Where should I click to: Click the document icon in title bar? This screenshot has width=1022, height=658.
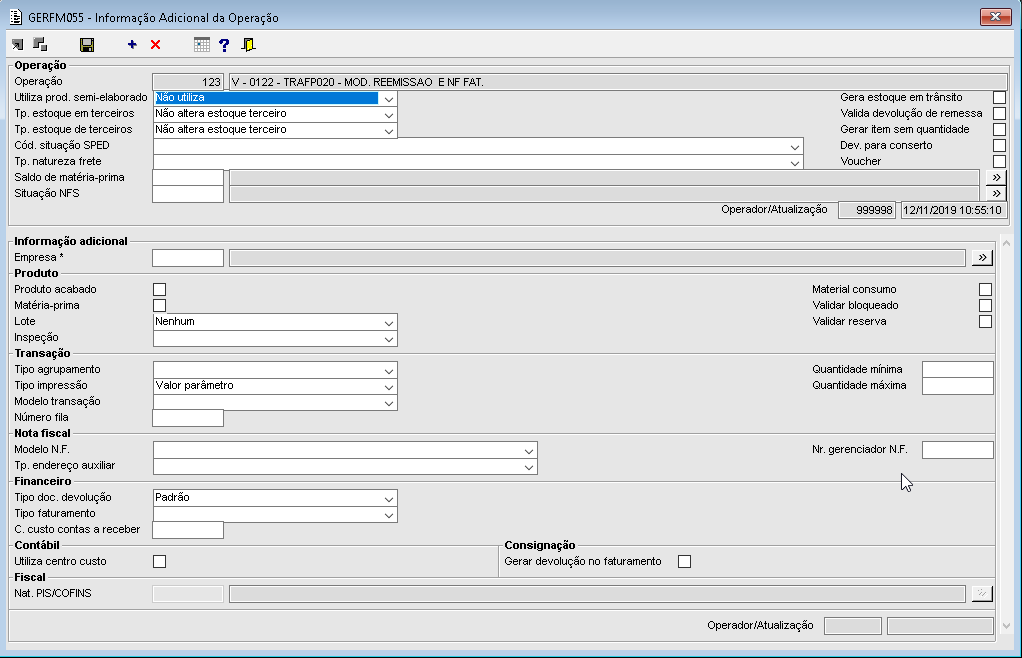pos(16,17)
